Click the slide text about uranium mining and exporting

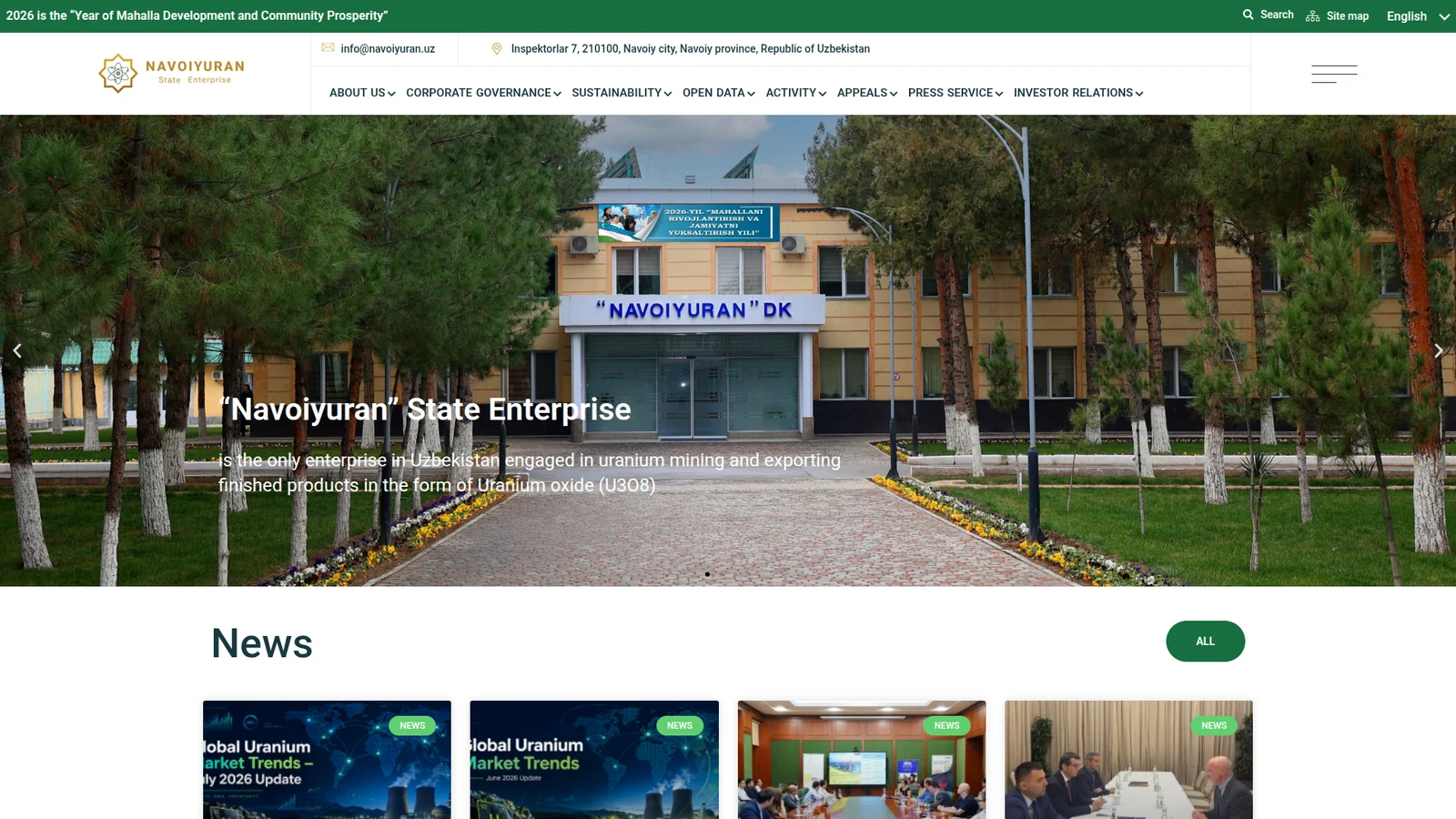(x=530, y=472)
